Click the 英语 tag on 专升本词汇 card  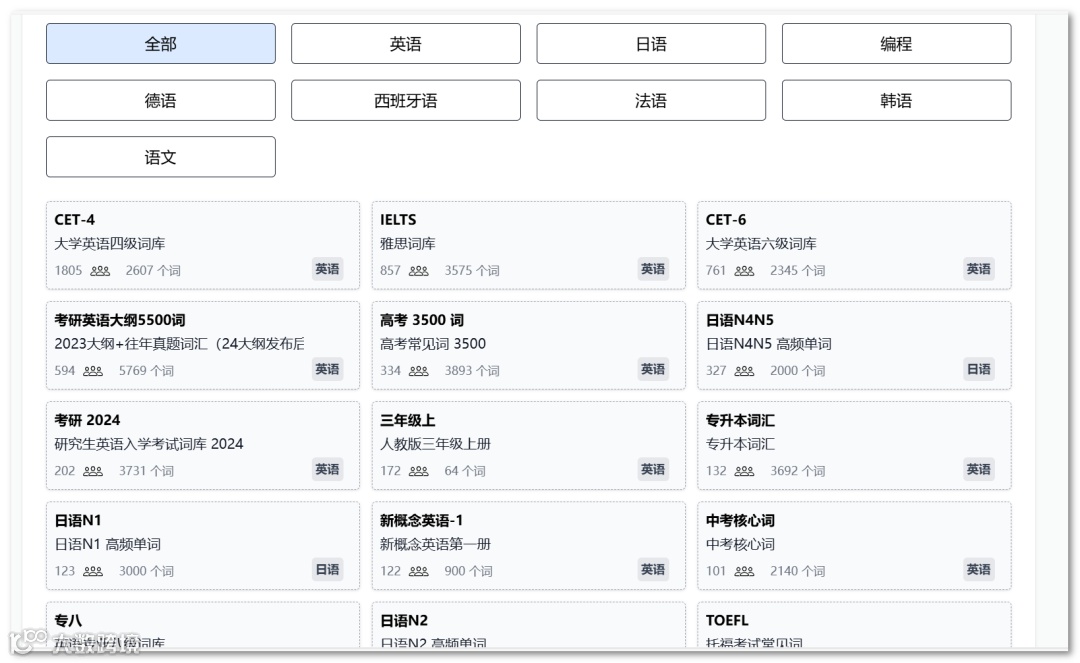978,469
